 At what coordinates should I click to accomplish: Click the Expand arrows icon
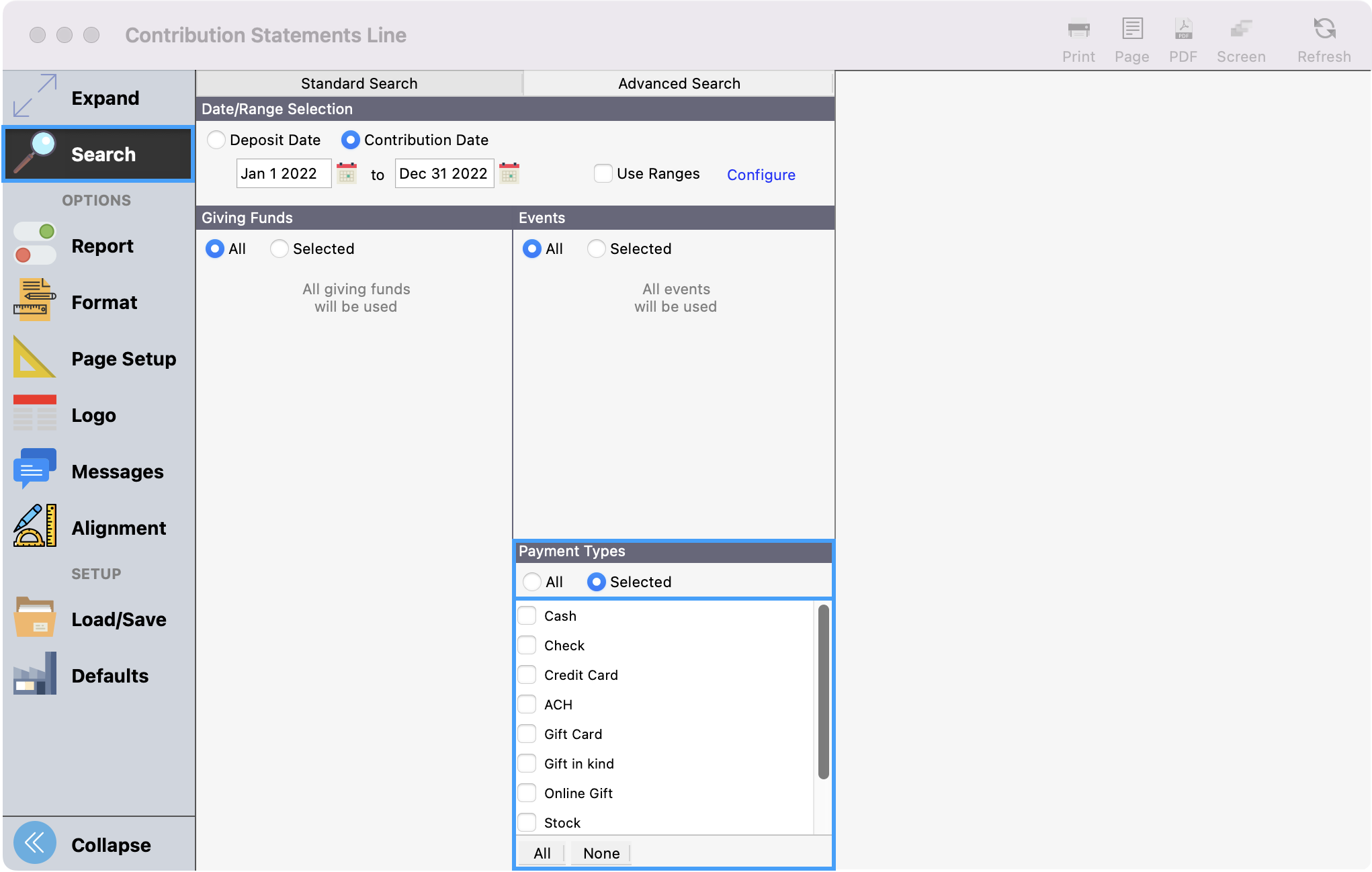[35, 96]
